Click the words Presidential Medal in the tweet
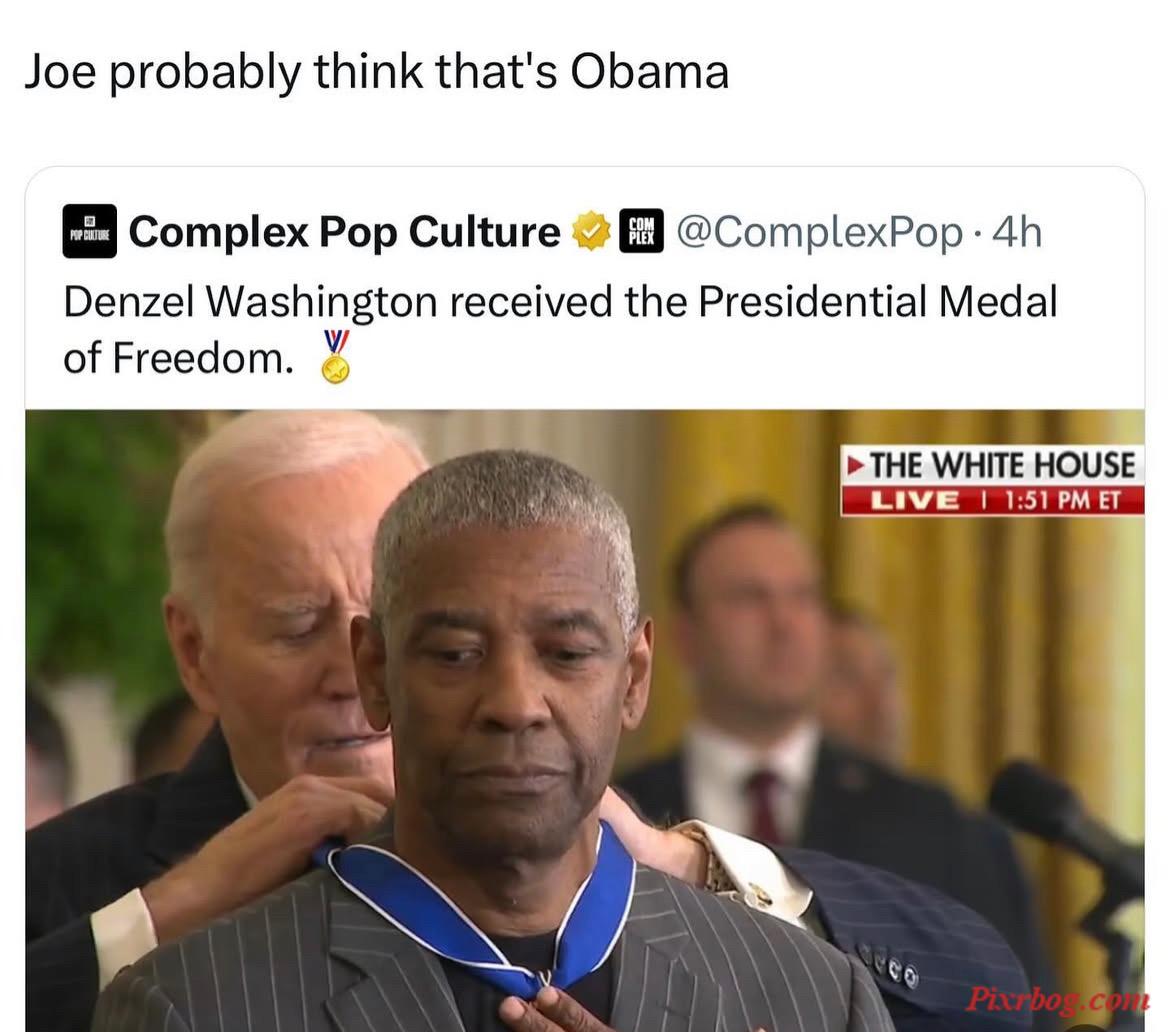 (878, 301)
